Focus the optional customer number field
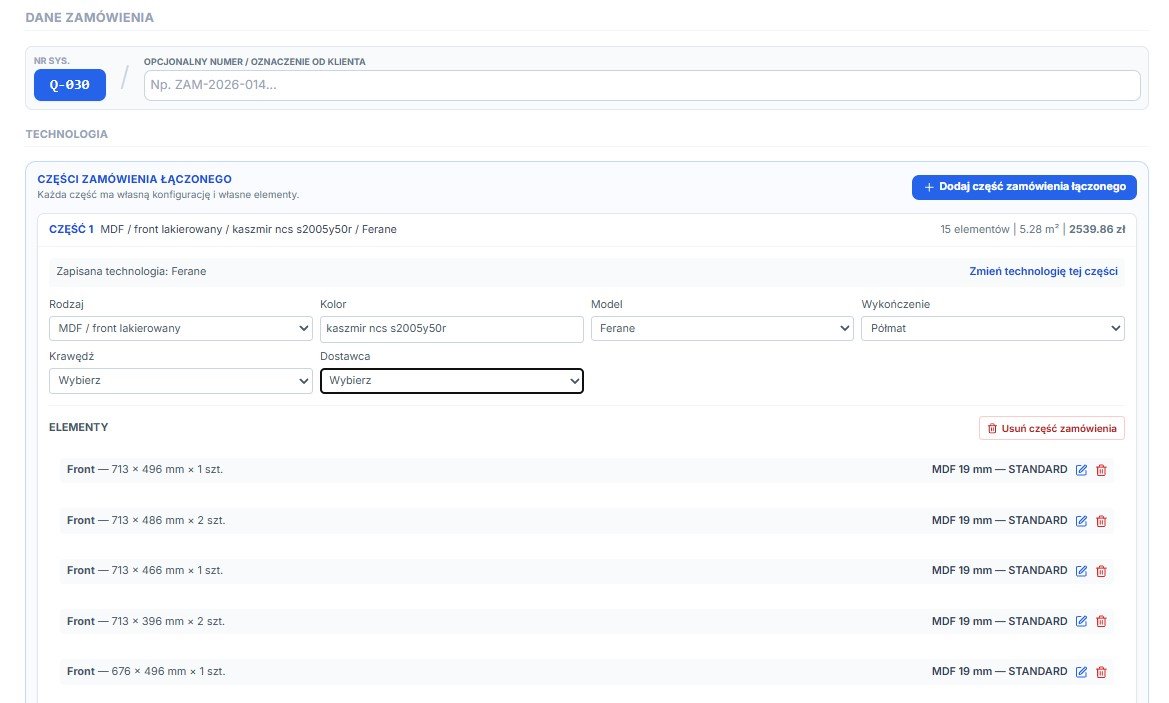Image resolution: width=1169 pixels, height=703 pixels. [x=642, y=85]
